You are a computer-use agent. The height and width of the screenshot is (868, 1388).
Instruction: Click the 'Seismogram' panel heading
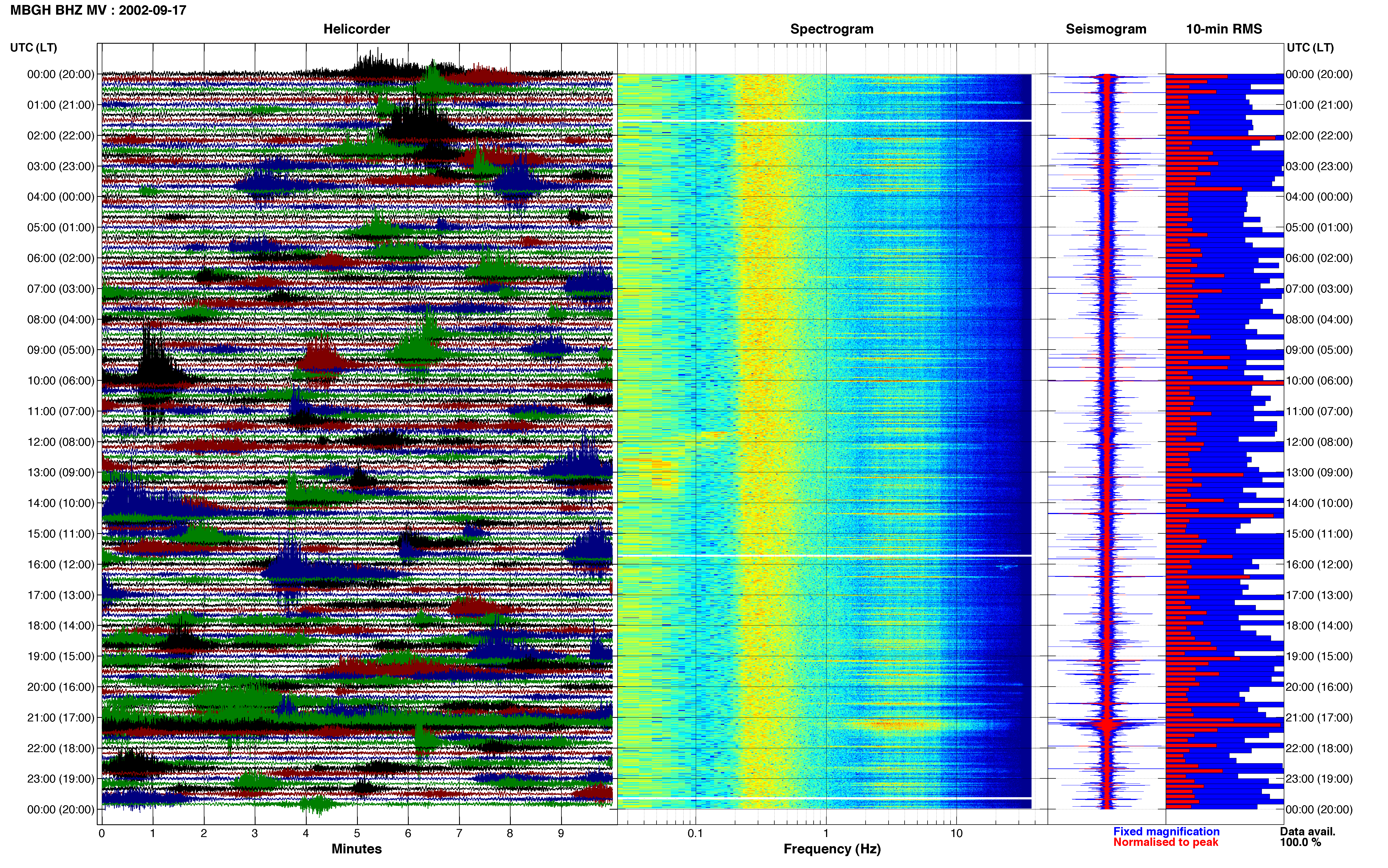(1106, 29)
